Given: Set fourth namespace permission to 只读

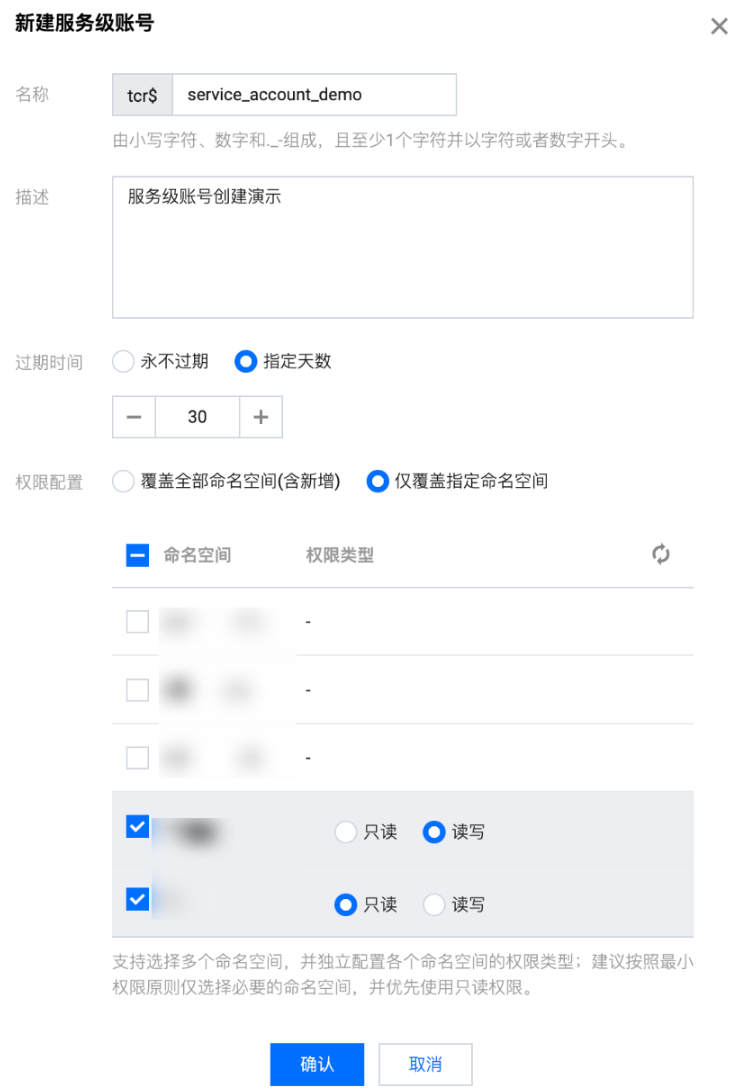Looking at the screenshot, I should pos(346,832).
